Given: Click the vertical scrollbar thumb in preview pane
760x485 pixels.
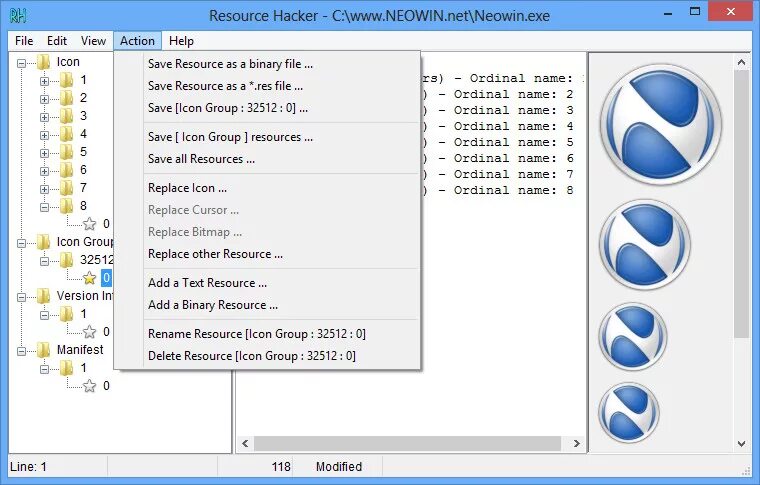Looking at the screenshot, I should [x=741, y=204].
